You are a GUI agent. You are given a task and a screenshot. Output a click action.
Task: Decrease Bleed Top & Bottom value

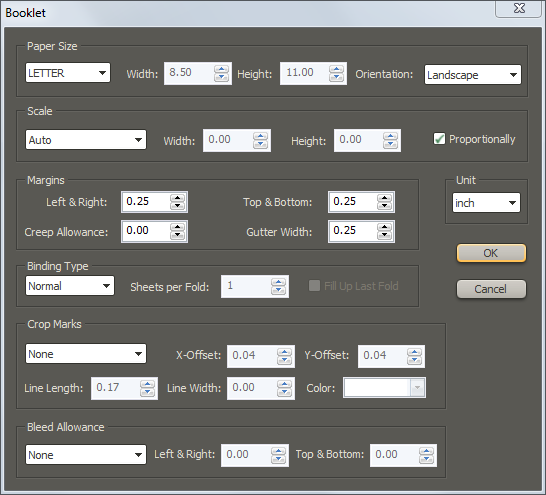427,459
